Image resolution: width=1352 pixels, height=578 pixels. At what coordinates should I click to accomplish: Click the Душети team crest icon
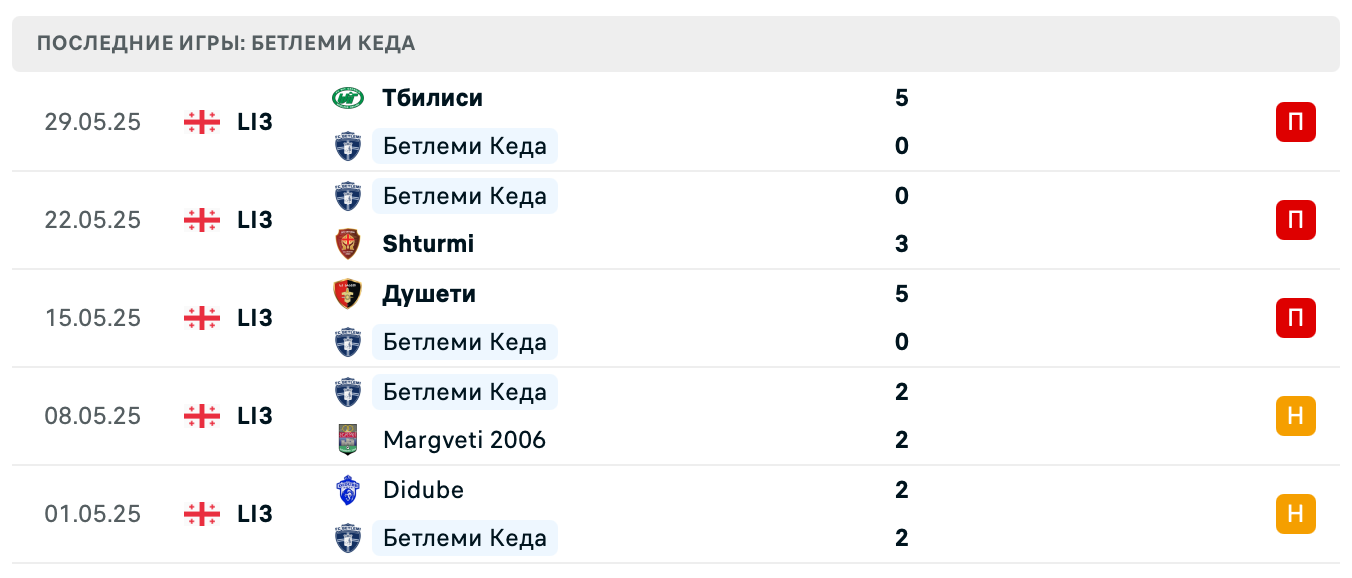pos(347,294)
